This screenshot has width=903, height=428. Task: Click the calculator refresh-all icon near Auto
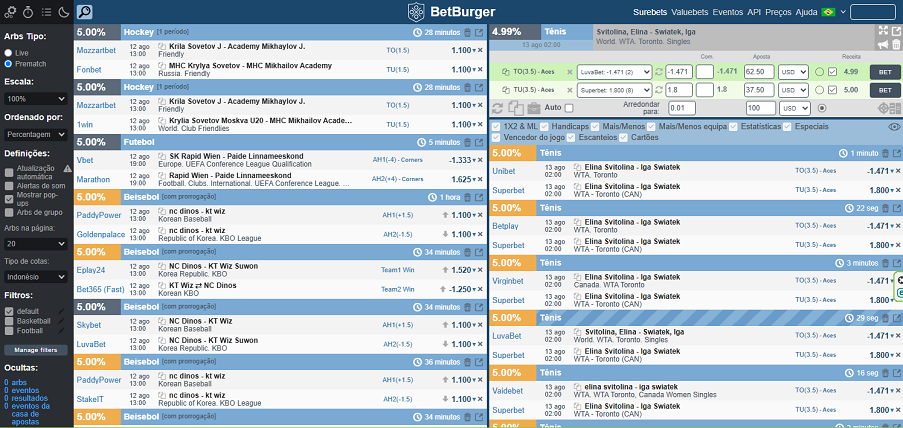click(498, 108)
